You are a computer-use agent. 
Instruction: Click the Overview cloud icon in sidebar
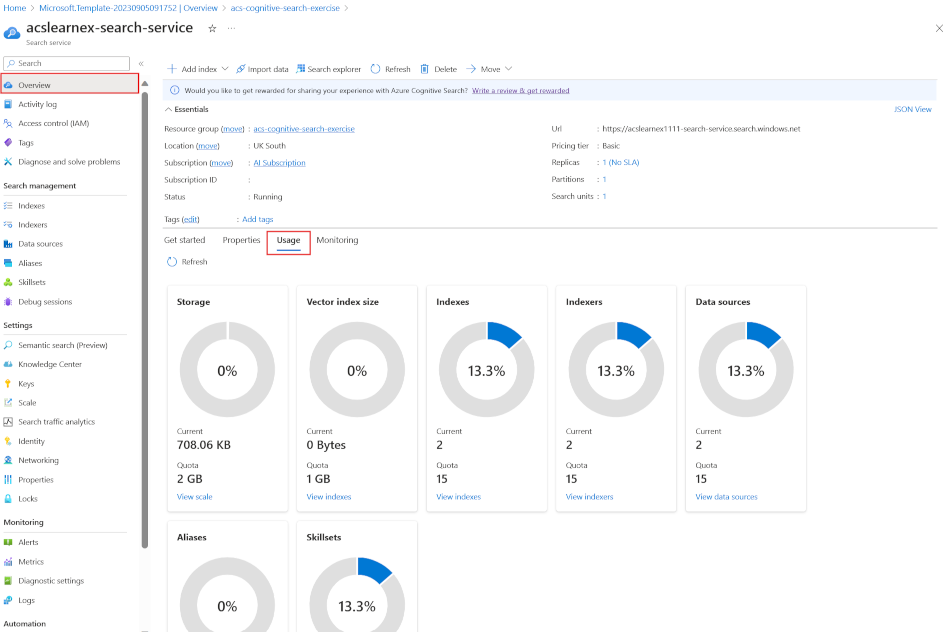pyautogui.click(x=8, y=85)
